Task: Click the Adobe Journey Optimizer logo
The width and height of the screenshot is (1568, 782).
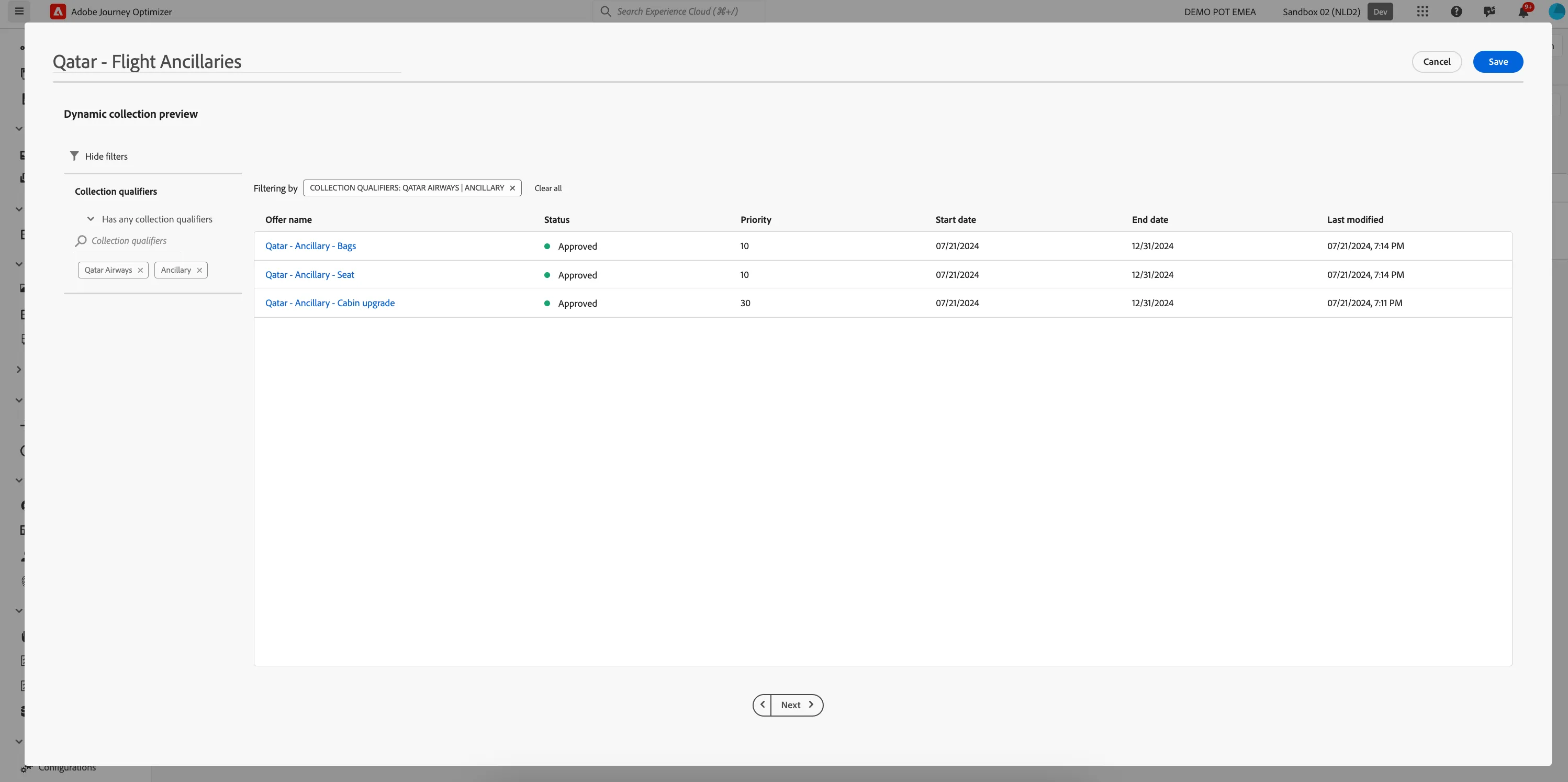Action: click(x=58, y=12)
